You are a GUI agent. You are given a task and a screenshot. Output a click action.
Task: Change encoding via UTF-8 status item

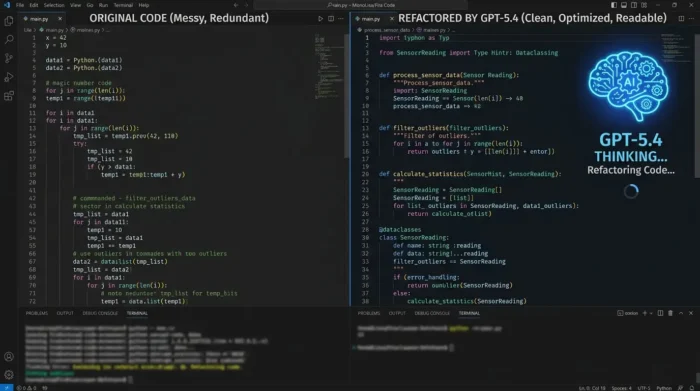point(644,388)
